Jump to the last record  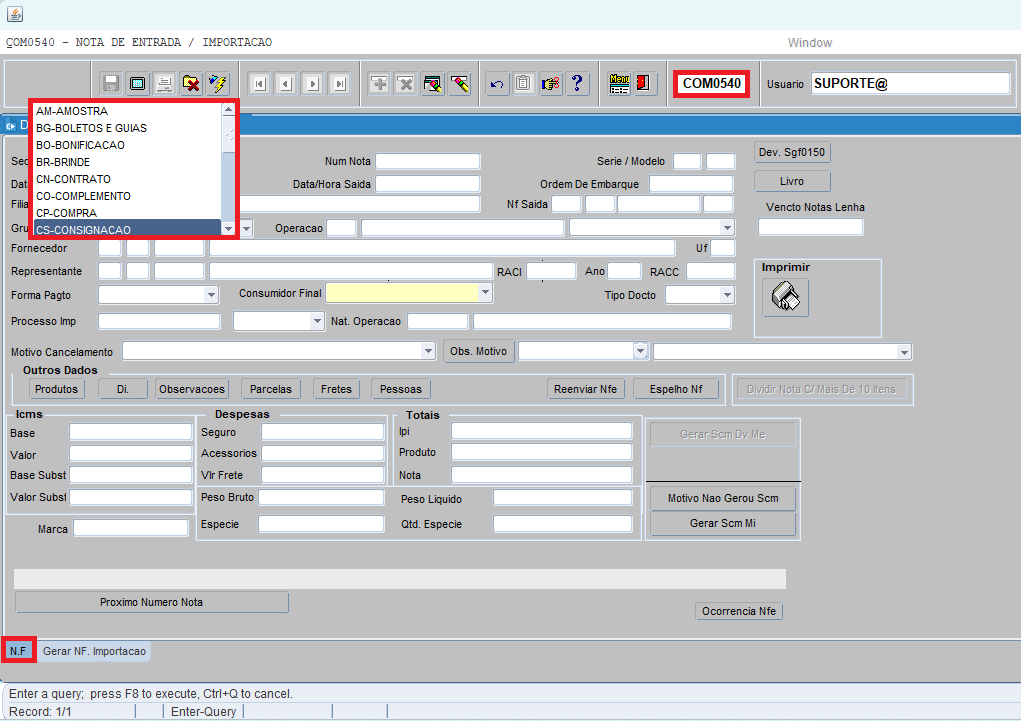click(x=340, y=83)
